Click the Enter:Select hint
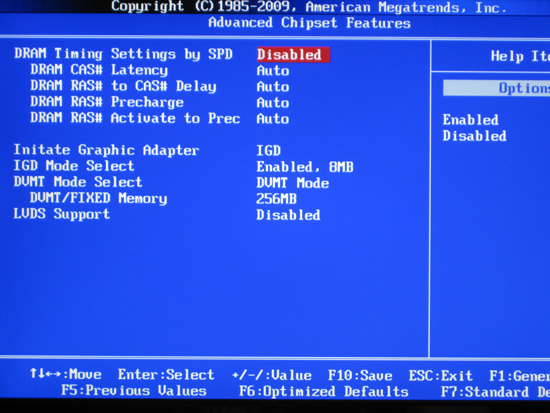Viewport: 550px width, 413px height. click(x=166, y=375)
